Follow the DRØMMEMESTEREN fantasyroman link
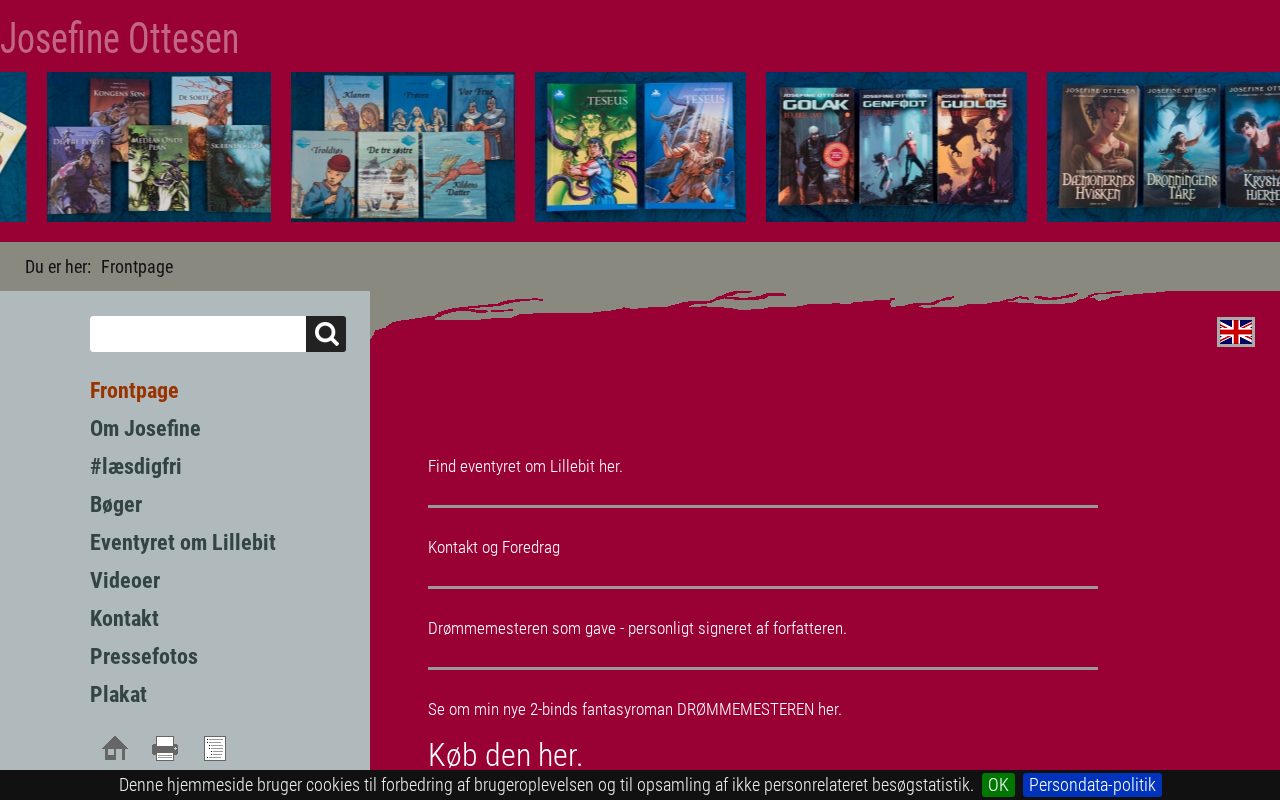The height and width of the screenshot is (800, 1280). pyautogui.click(x=635, y=709)
